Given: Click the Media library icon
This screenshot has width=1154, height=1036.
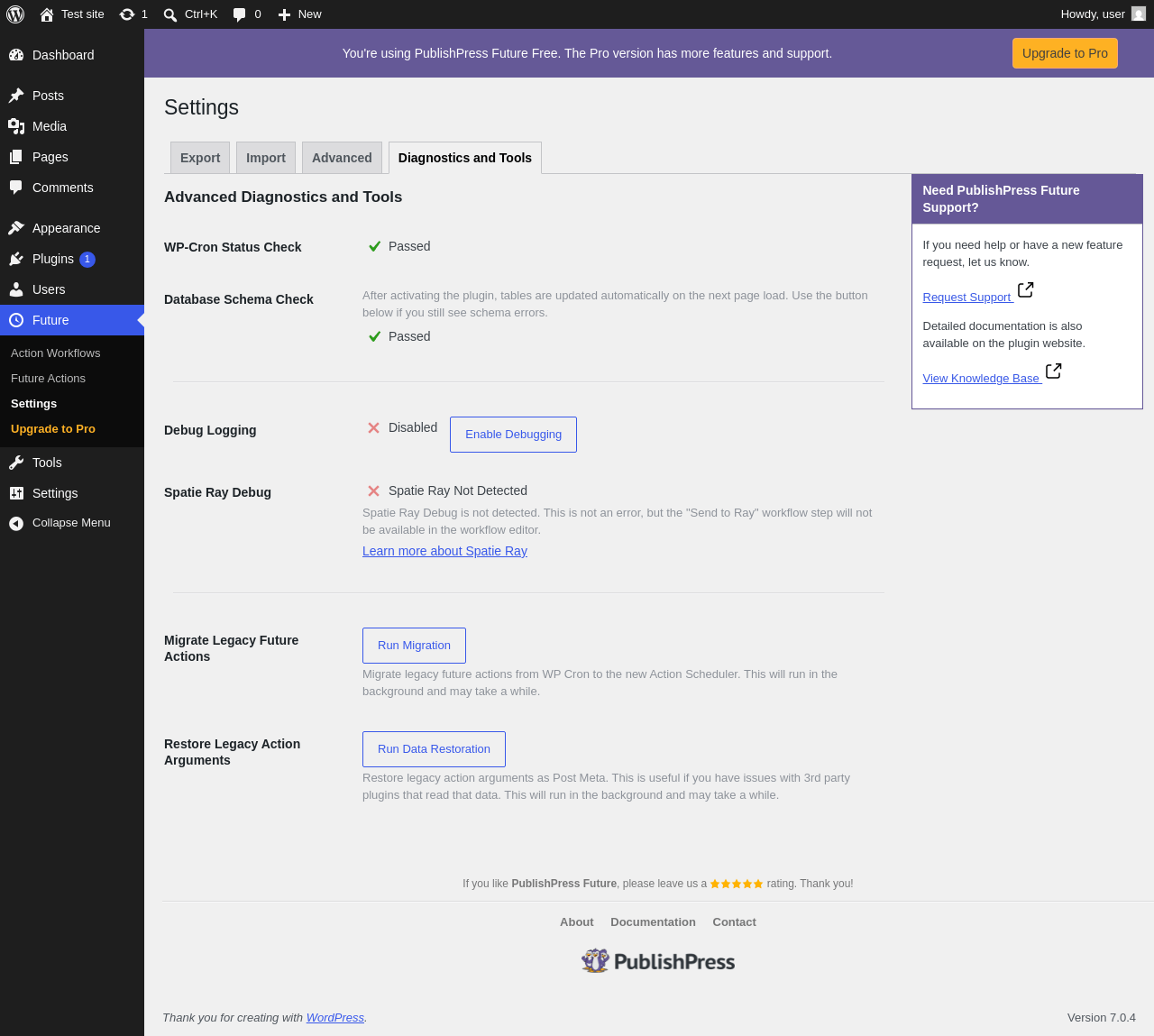Looking at the screenshot, I should pyautogui.click(x=16, y=126).
